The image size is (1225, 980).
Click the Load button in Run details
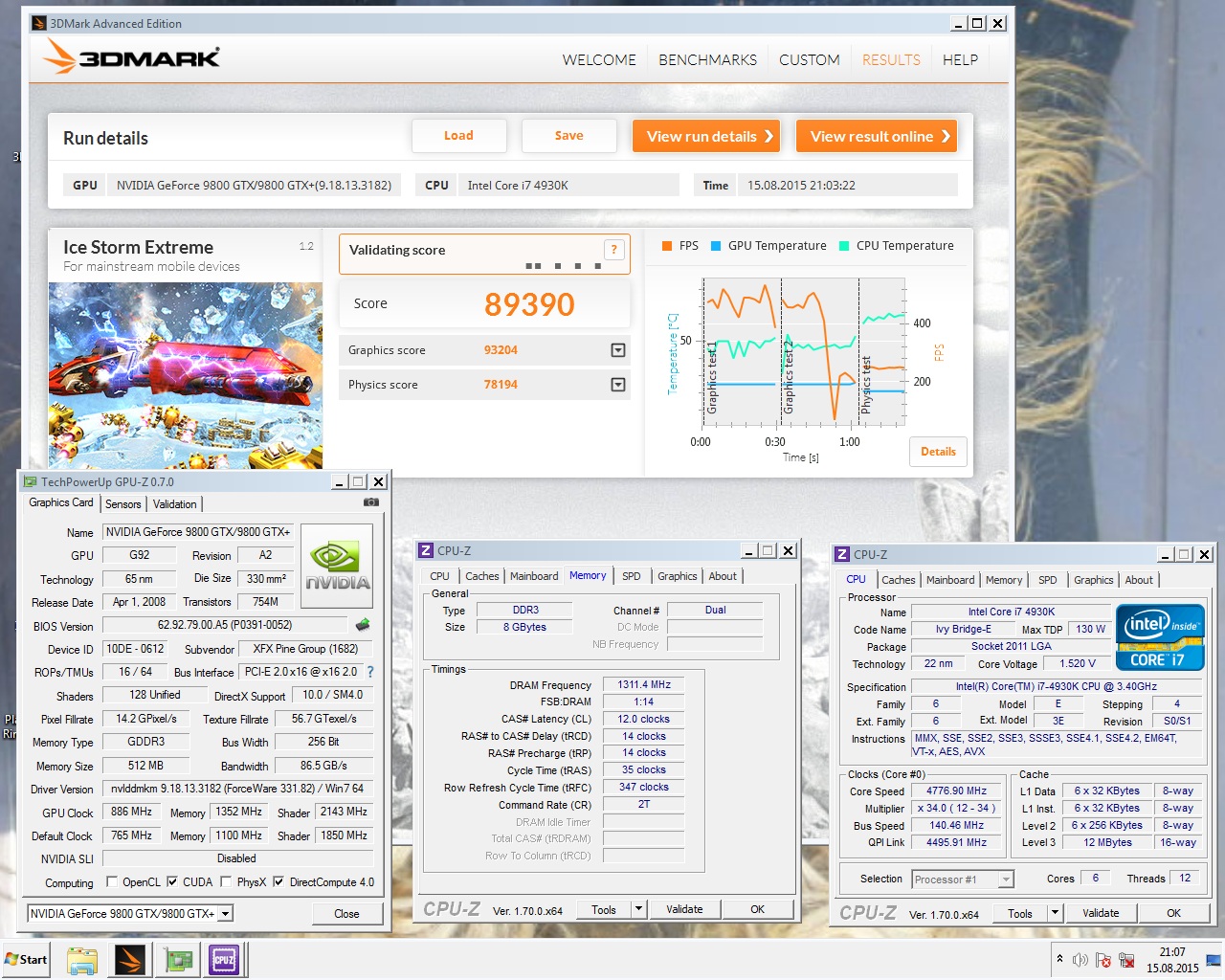click(458, 136)
